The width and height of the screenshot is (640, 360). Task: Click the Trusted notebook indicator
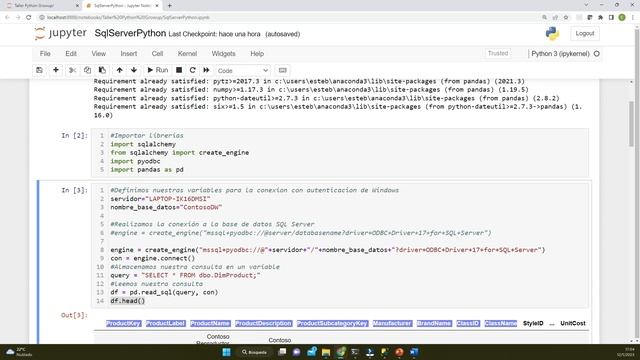(498, 53)
